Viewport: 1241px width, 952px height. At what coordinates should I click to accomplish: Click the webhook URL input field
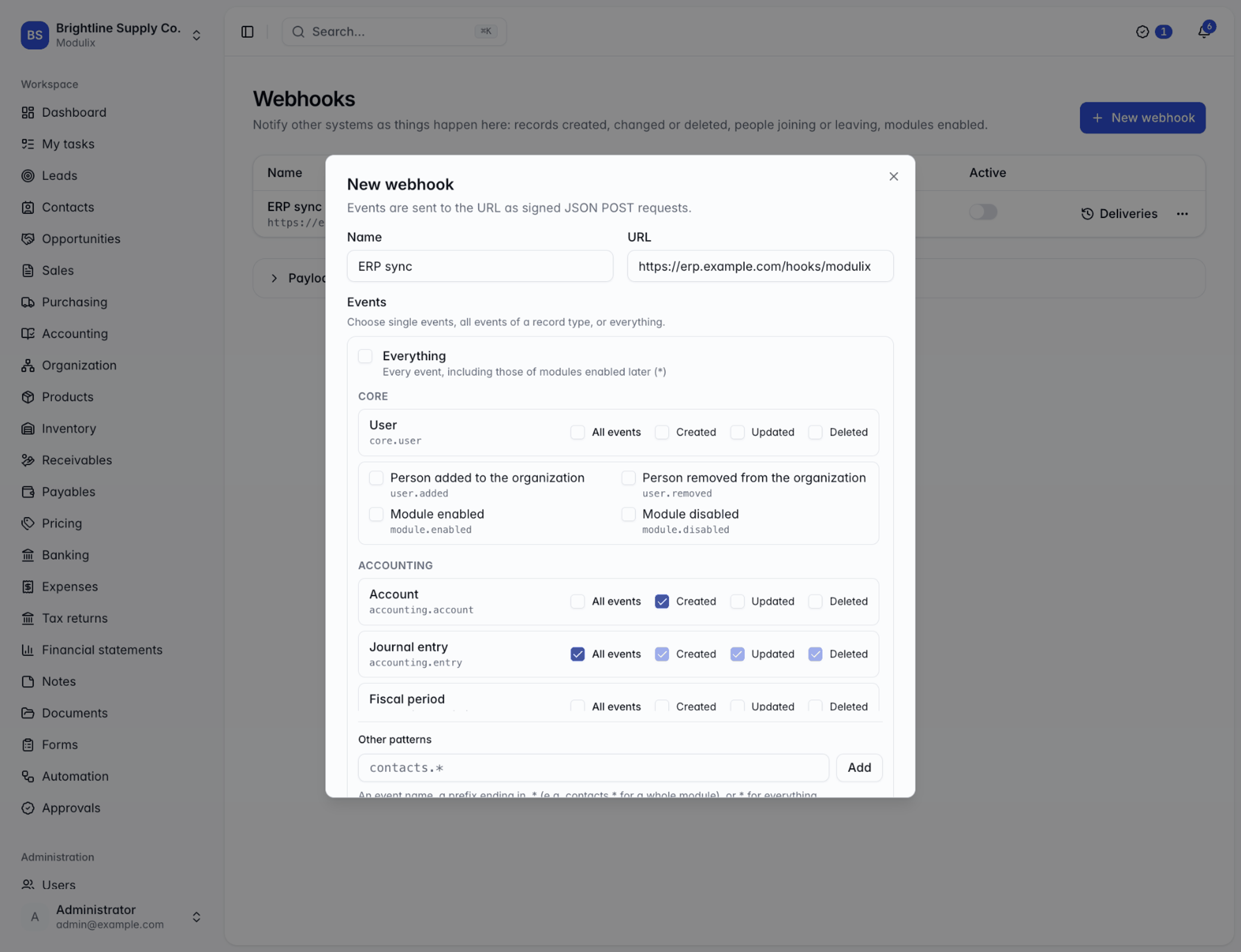coord(760,266)
